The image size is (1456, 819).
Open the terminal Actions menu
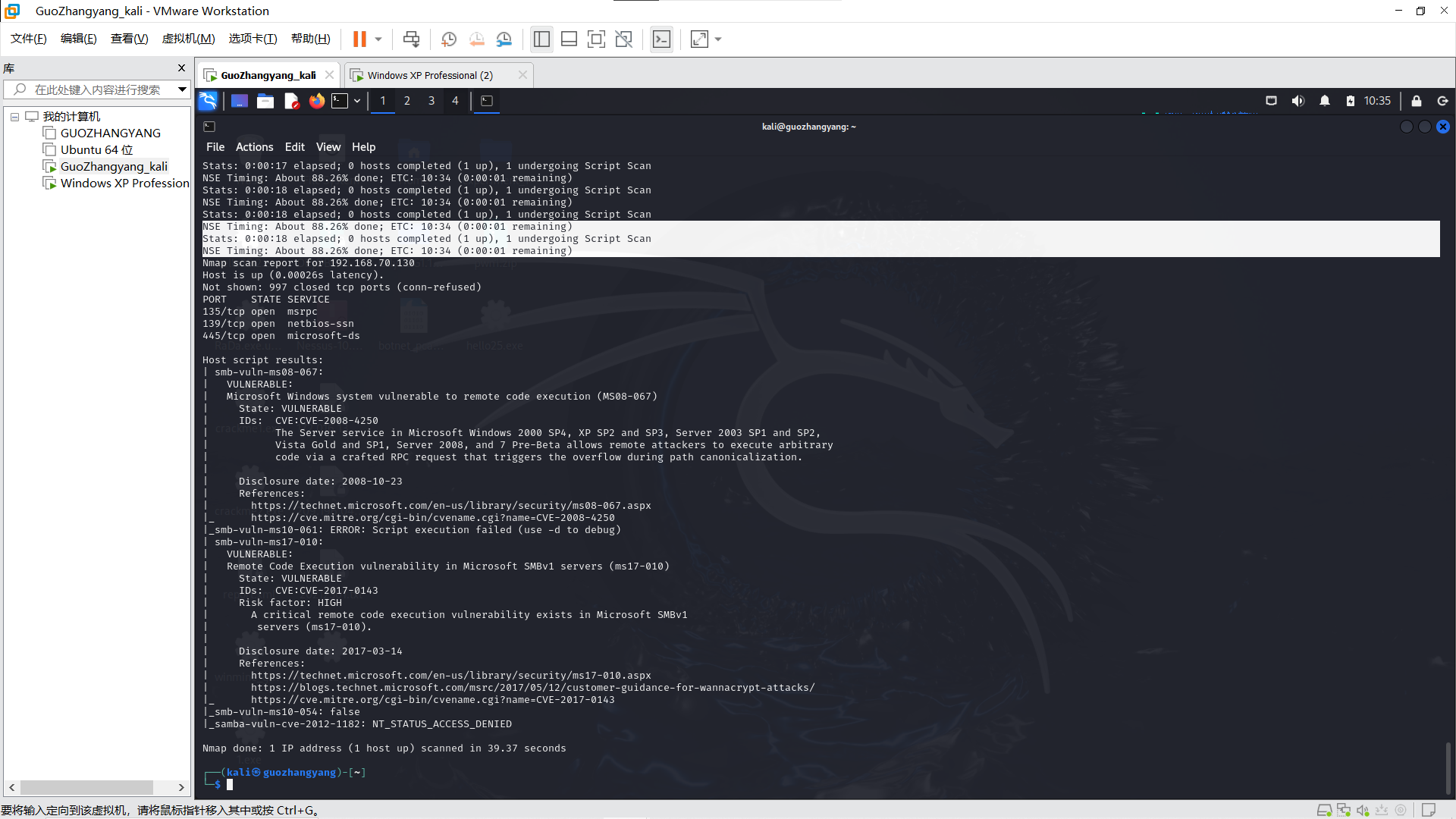pos(254,147)
